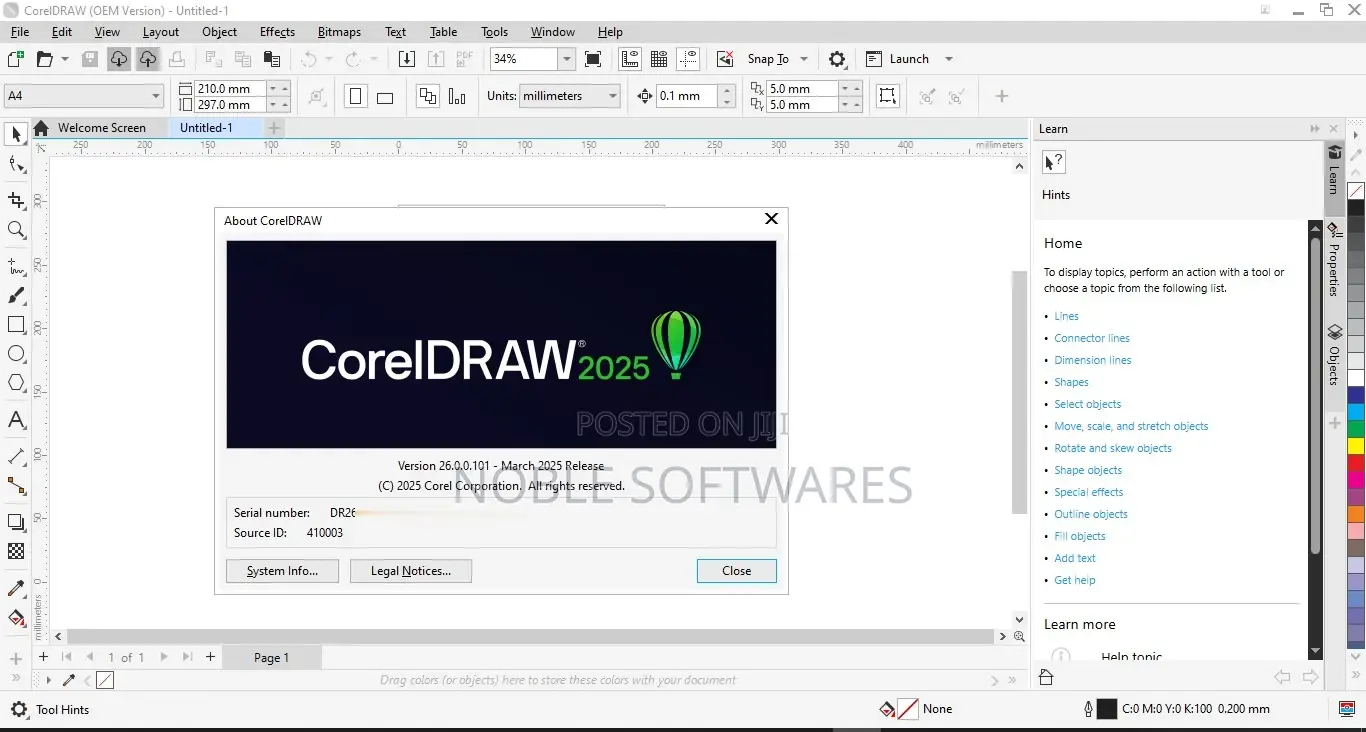1366x732 pixels.
Task: Open the Outline objects help link
Action: click(x=1091, y=514)
